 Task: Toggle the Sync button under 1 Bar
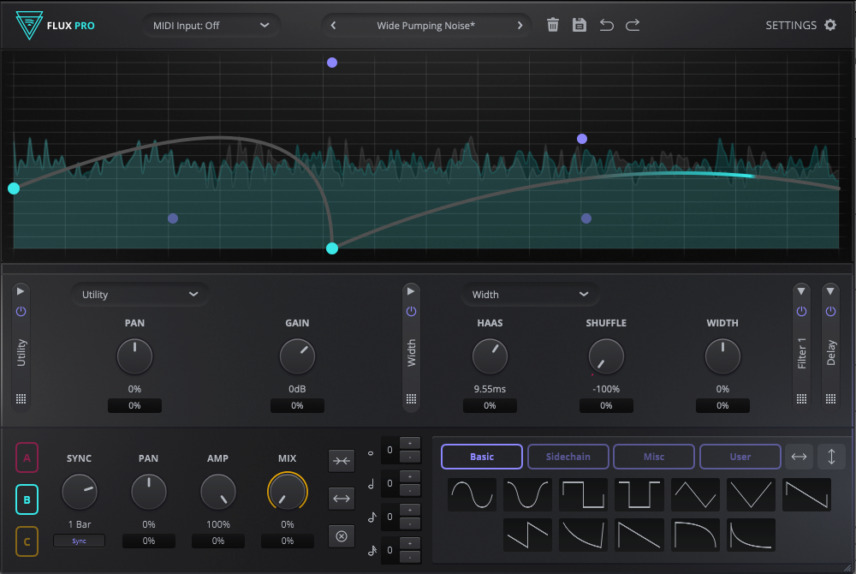(79, 541)
